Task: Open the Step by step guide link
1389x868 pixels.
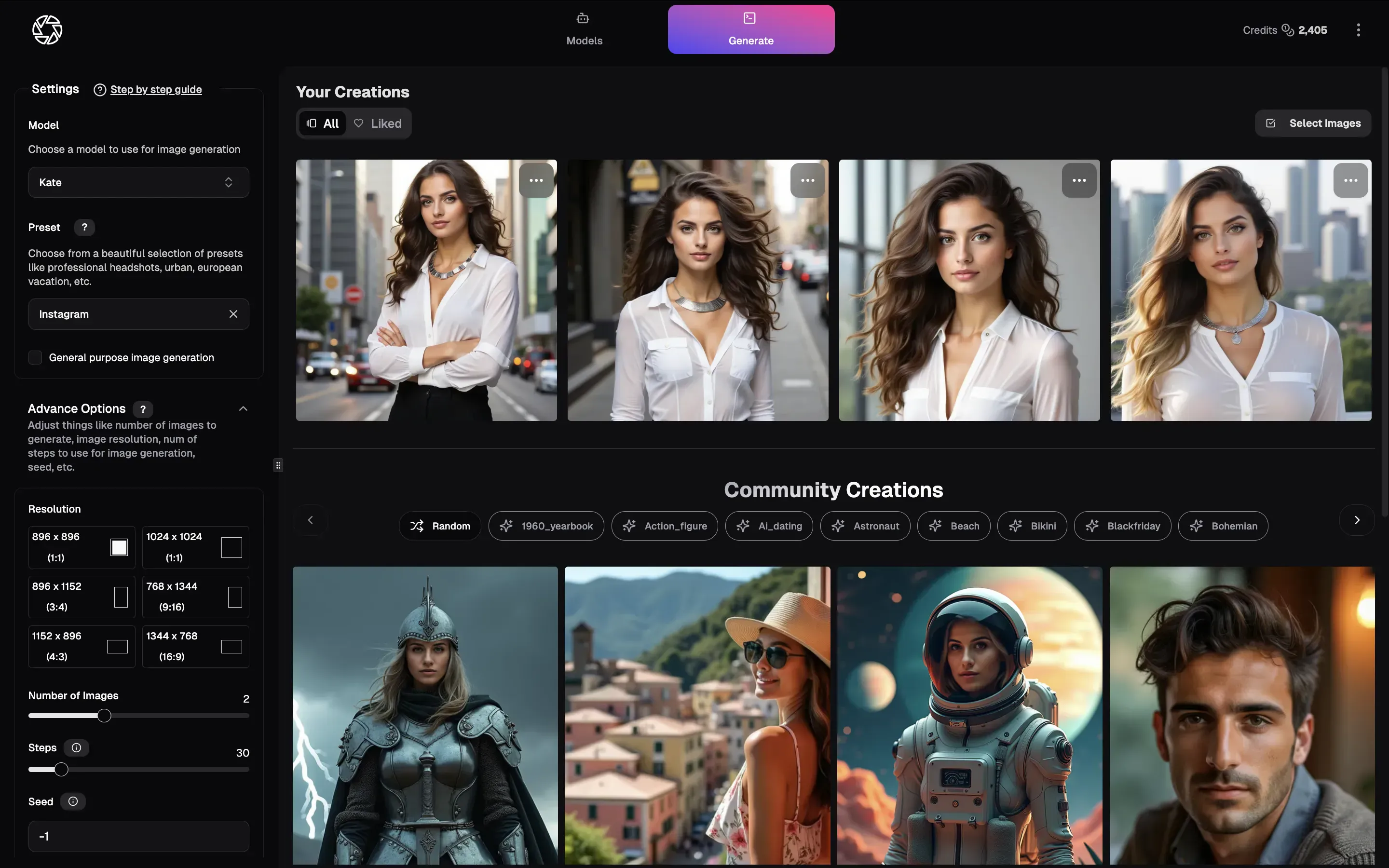Action: click(x=156, y=90)
